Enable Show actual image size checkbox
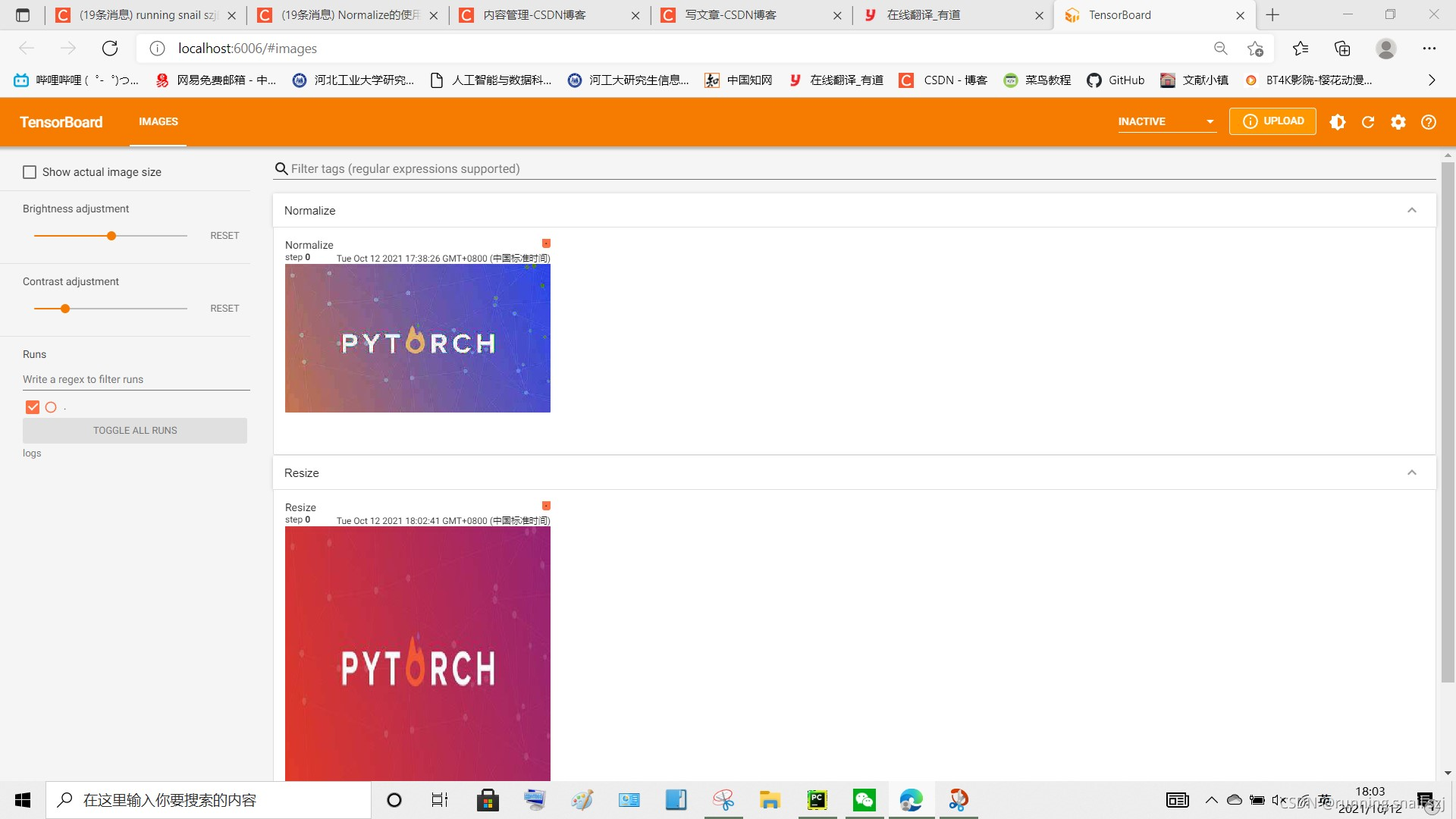This screenshot has width=1456, height=819. pyautogui.click(x=30, y=172)
